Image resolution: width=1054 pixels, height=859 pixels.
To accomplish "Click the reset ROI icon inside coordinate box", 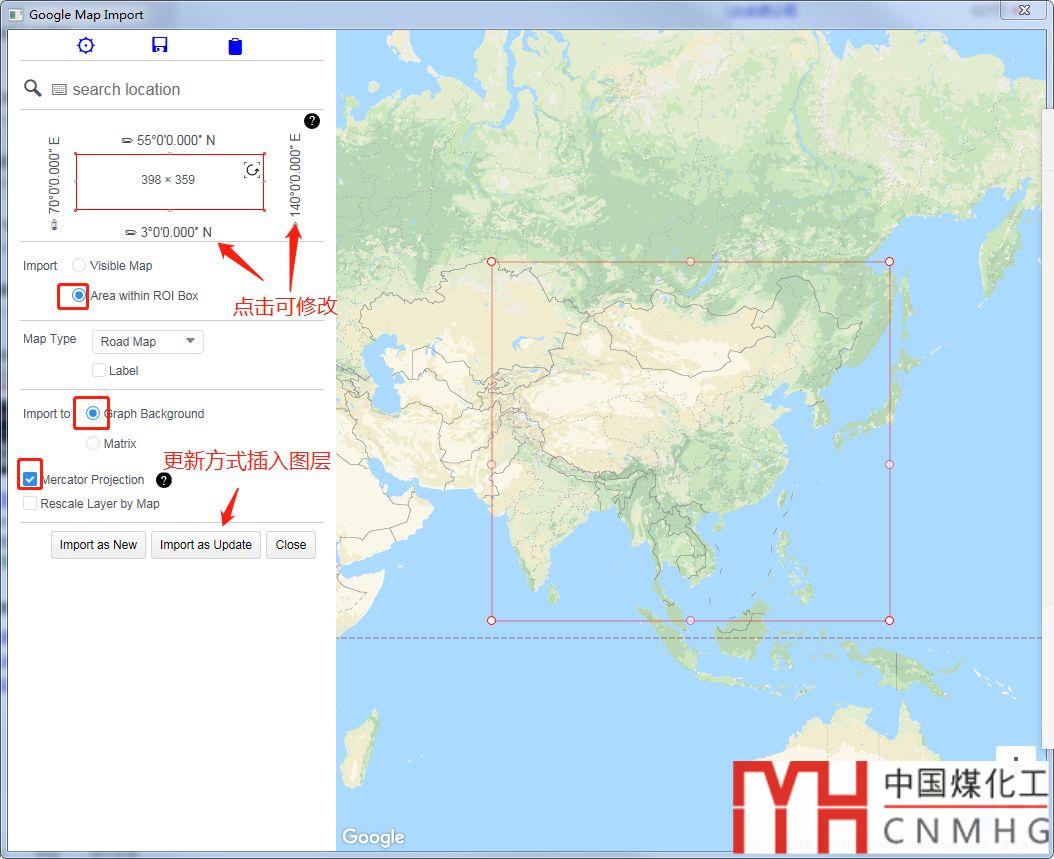I will point(252,170).
